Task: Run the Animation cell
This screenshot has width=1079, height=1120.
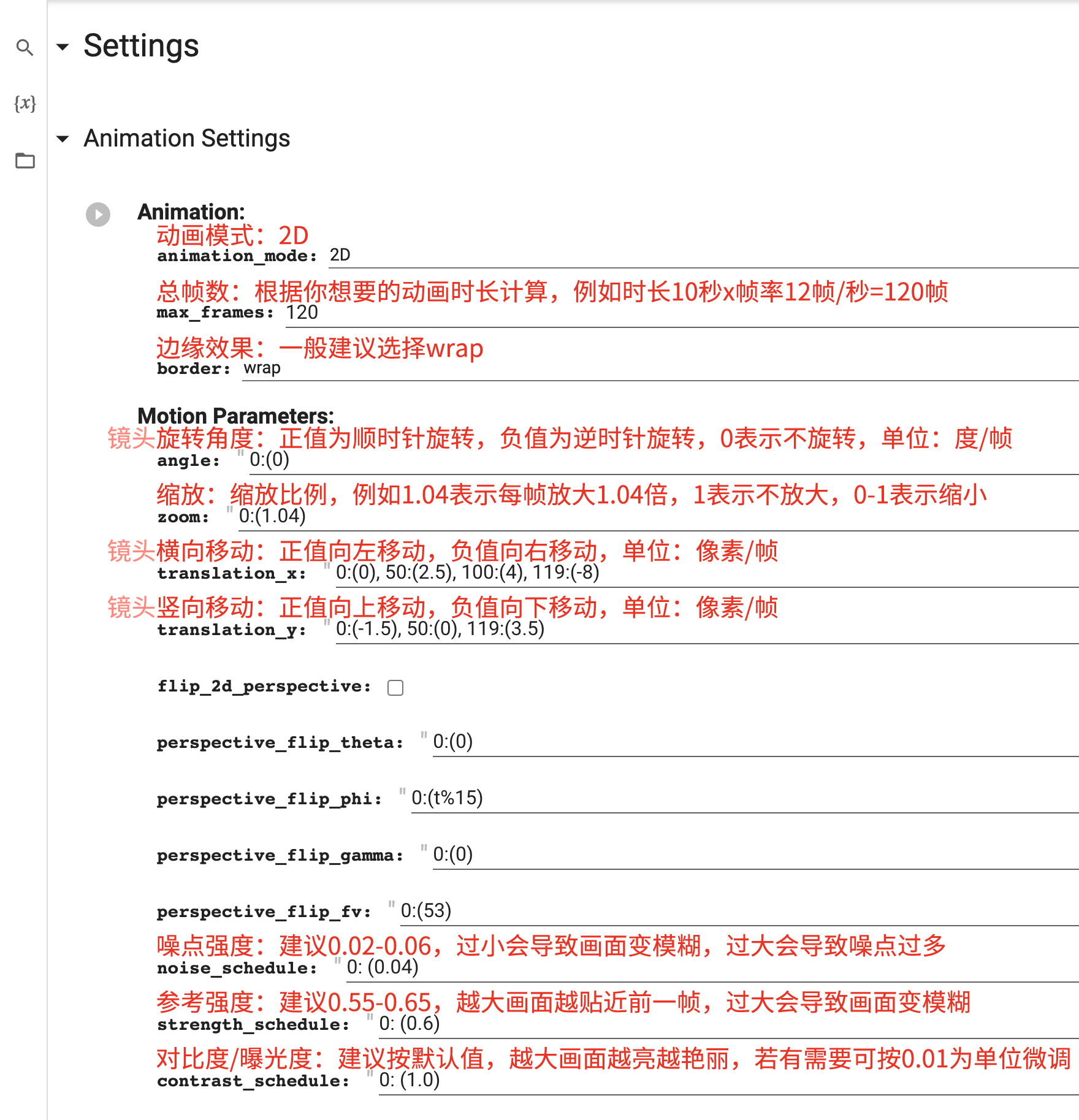Action: [x=98, y=215]
